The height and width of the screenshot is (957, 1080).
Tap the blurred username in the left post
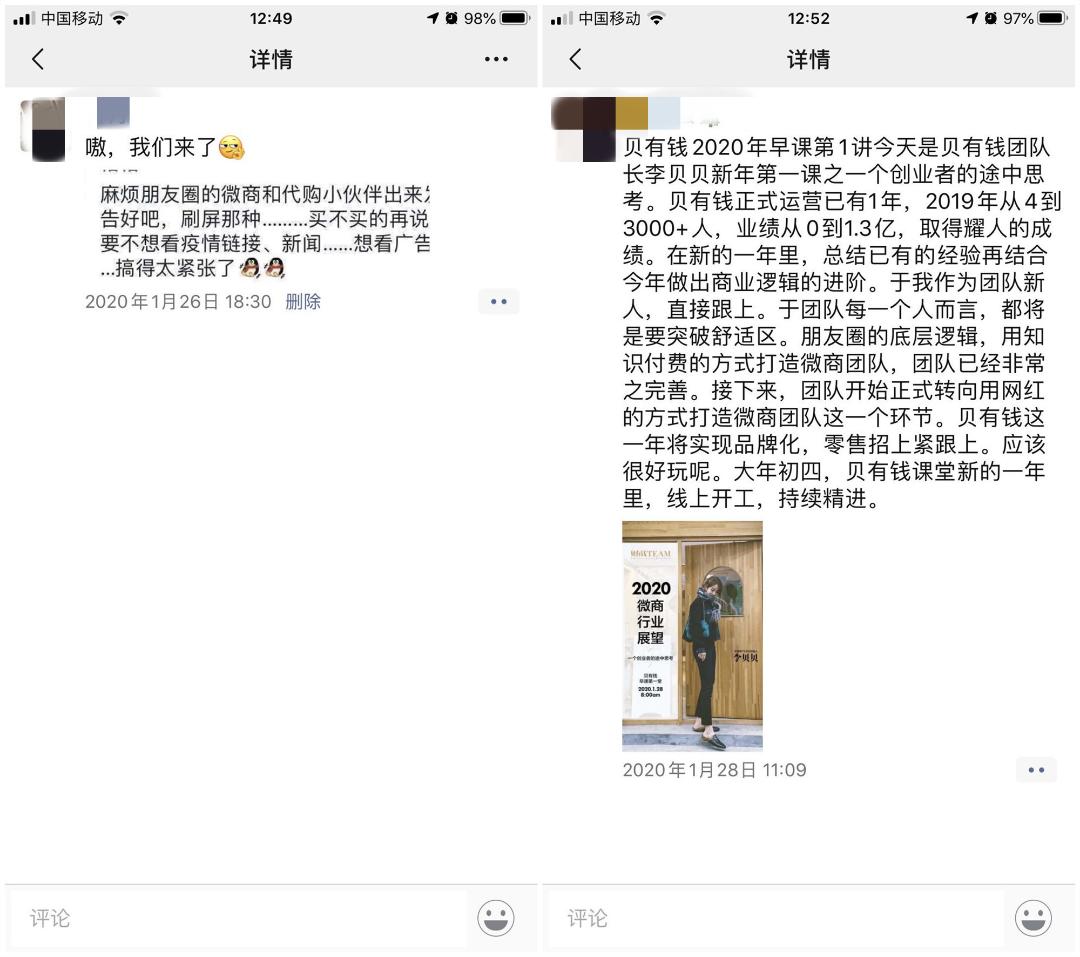pyautogui.click(x=113, y=112)
